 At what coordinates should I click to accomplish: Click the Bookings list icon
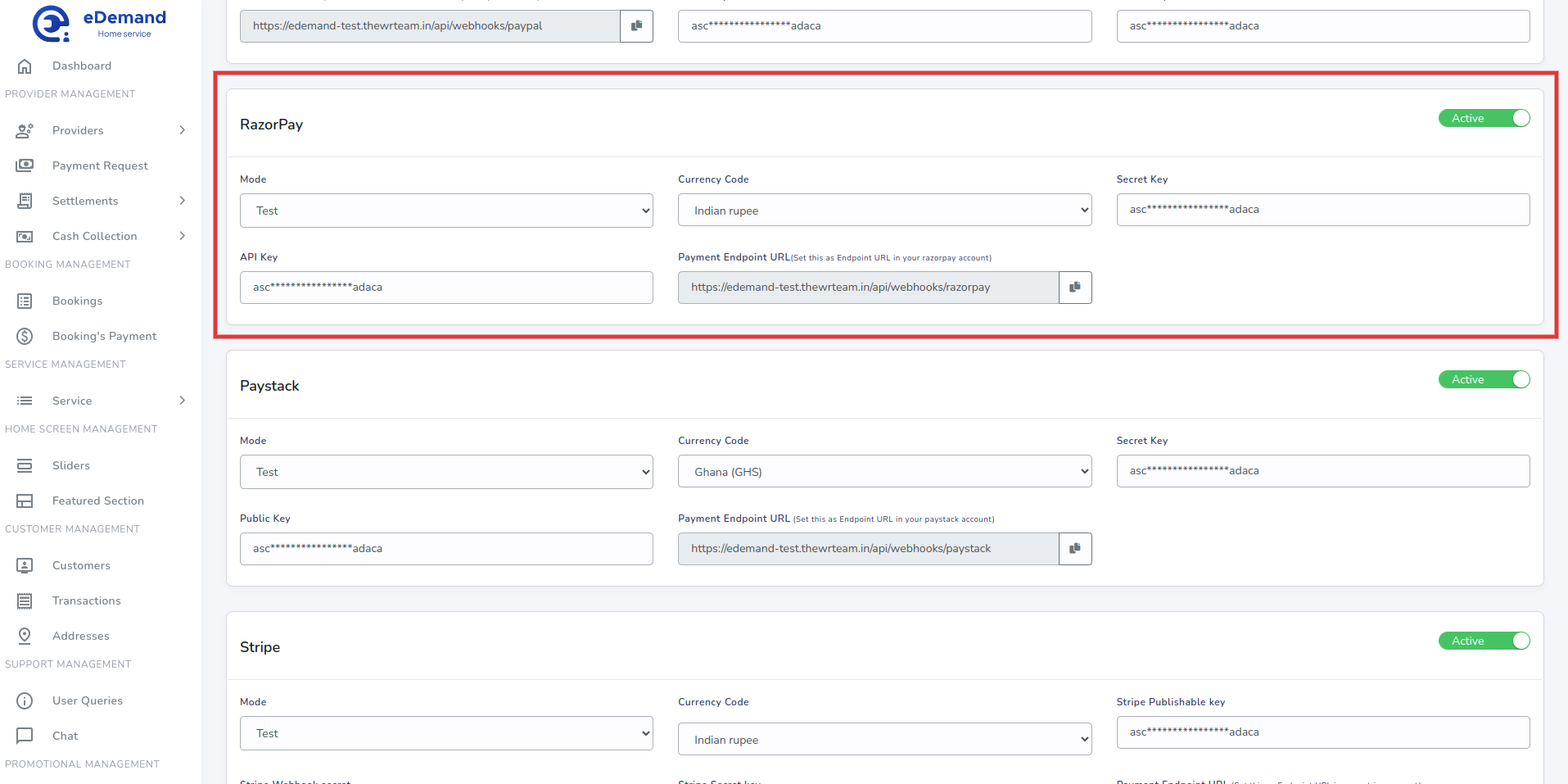click(25, 301)
